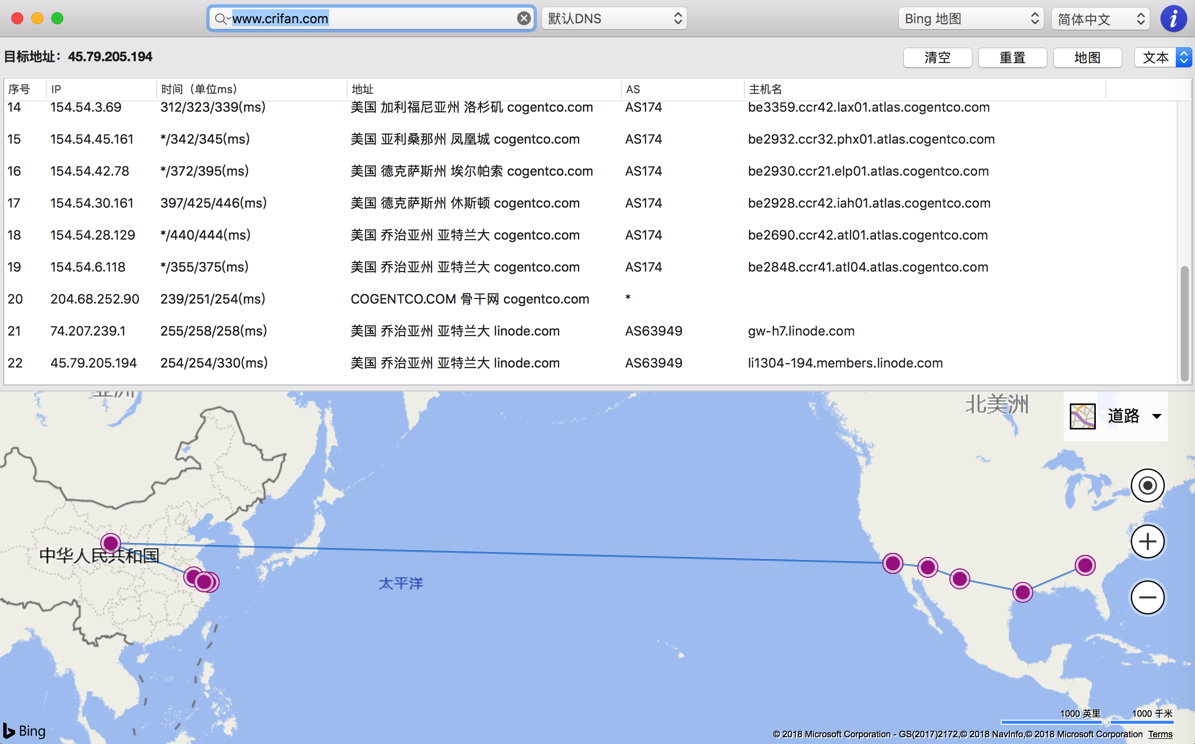Click the Shanghai hop marker cluster
This screenshot has height=744, width=1195.
coord(203,581)
